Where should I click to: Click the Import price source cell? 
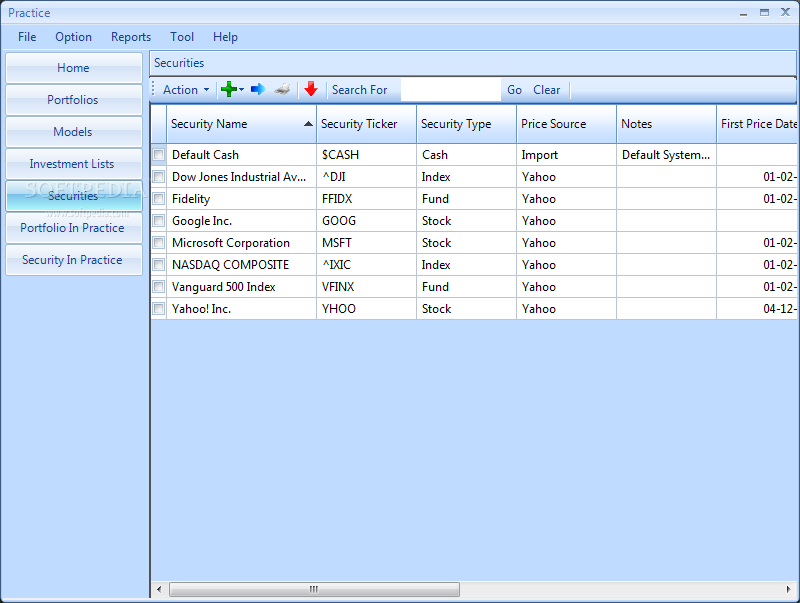566,155
